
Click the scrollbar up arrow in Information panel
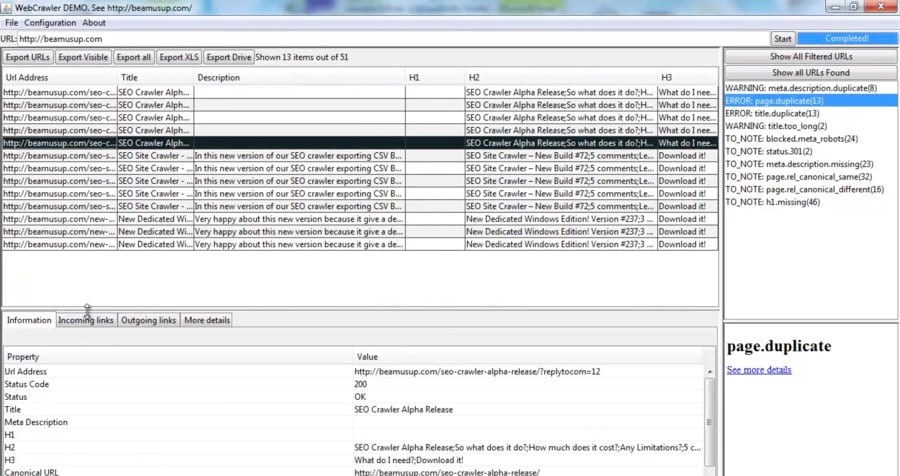point(709,372)
